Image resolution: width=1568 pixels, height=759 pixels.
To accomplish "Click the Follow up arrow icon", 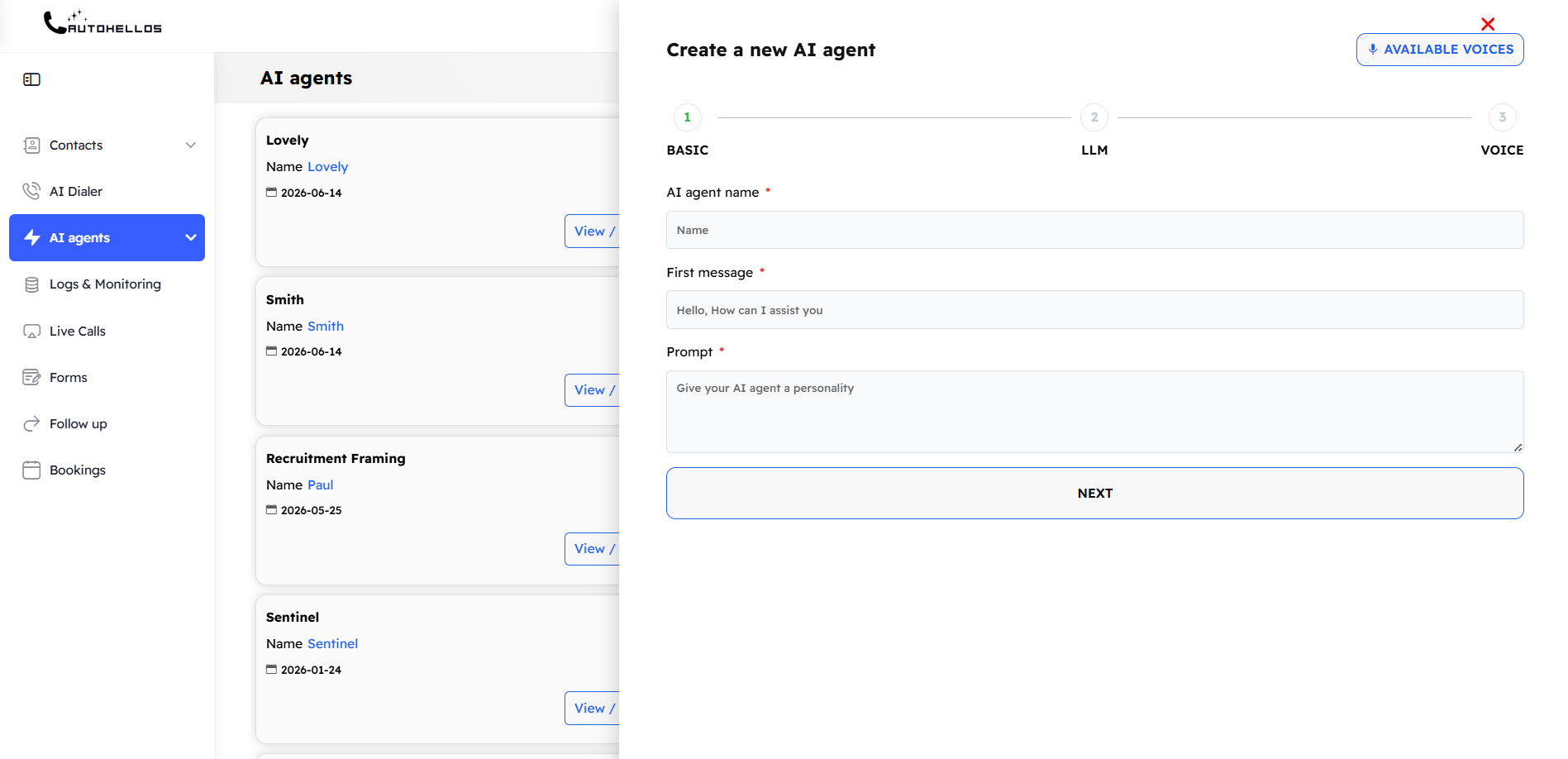I will pos(31,424).
